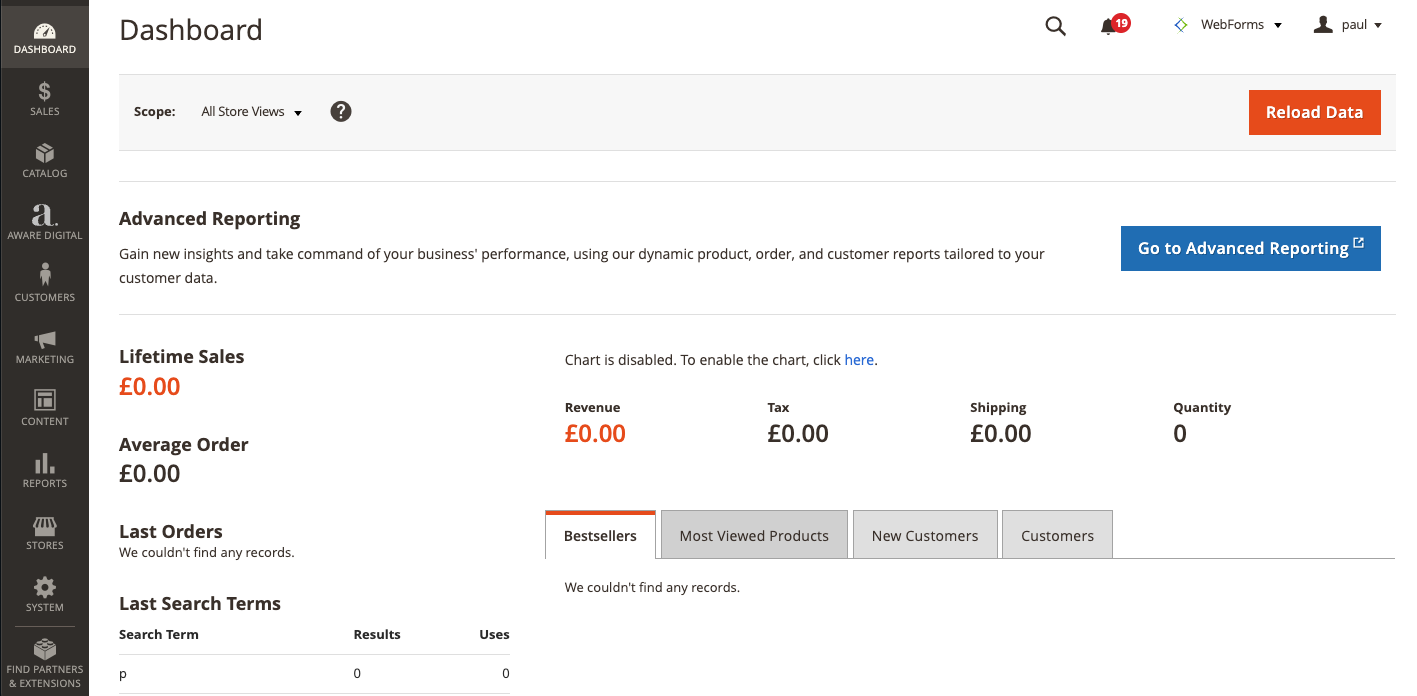Open the Stores sidebar section
The height and width of the screenshot is (696, 1417).
coord(44,533)
